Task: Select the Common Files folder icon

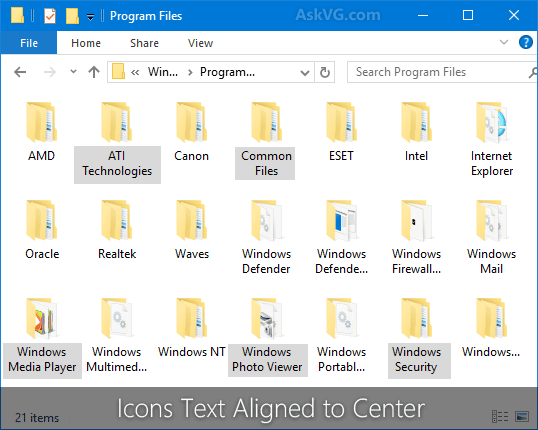Action: coord(266,122)
